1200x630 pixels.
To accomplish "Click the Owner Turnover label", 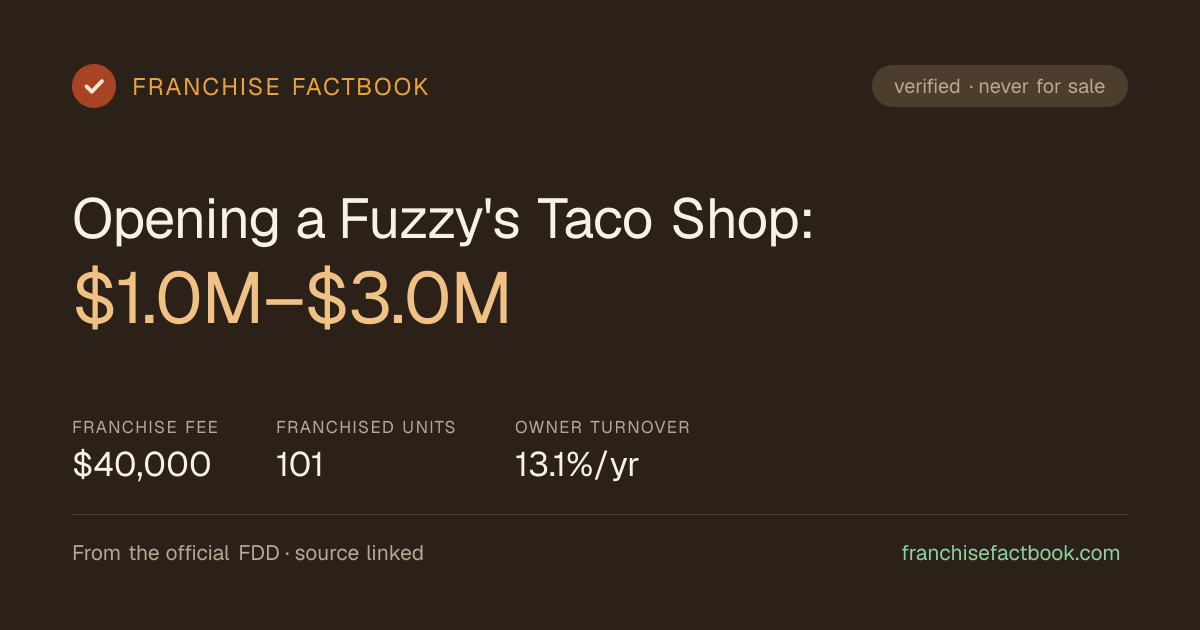I will (x=603, y=427).
